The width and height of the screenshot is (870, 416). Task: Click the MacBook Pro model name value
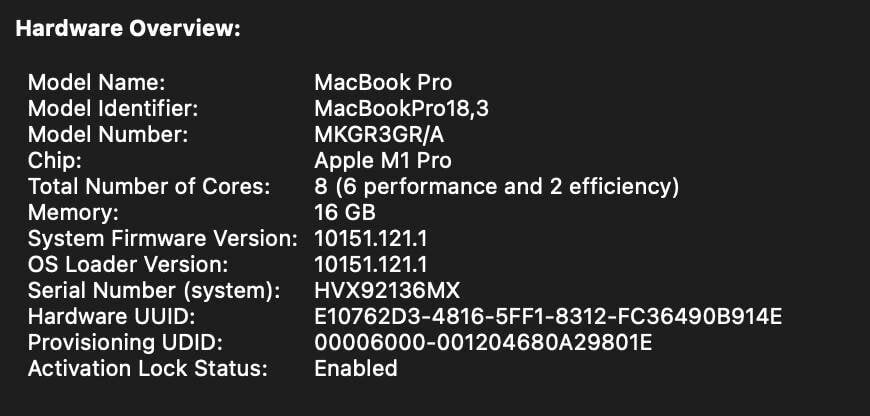point(383,83)
